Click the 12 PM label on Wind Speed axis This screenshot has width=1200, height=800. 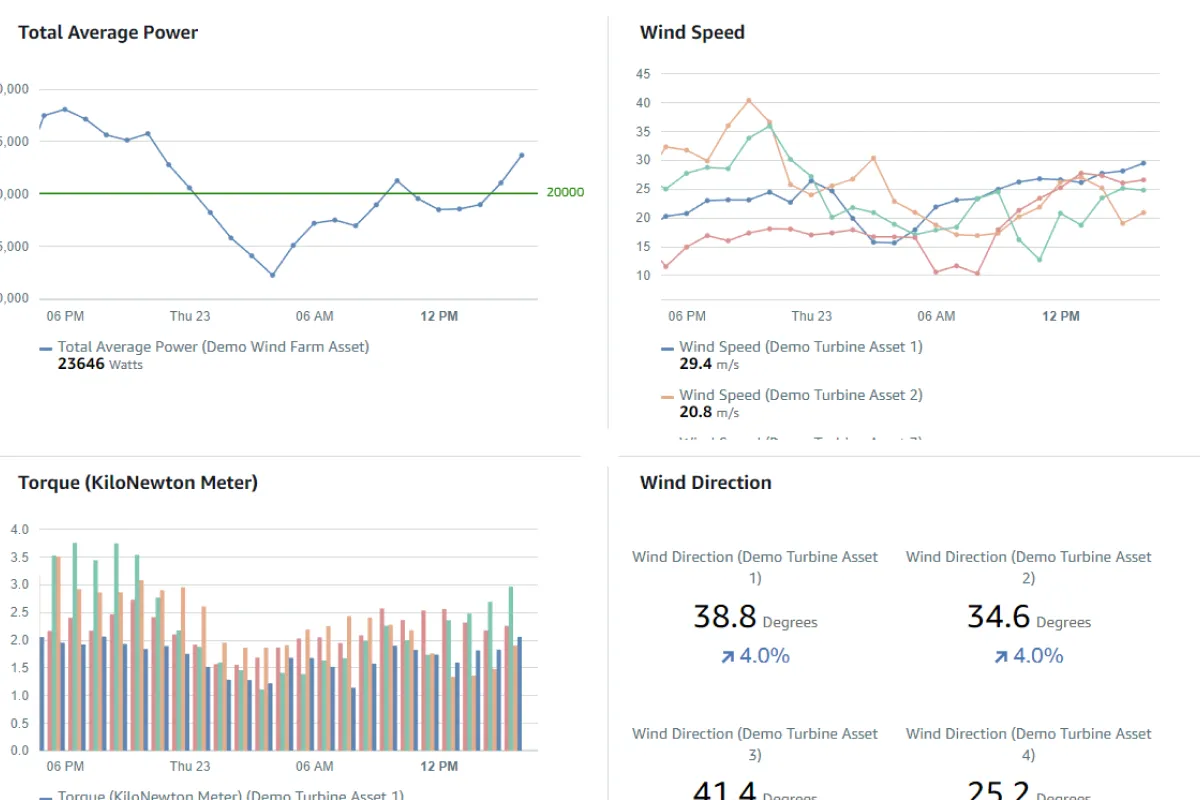pos(1061,316)
